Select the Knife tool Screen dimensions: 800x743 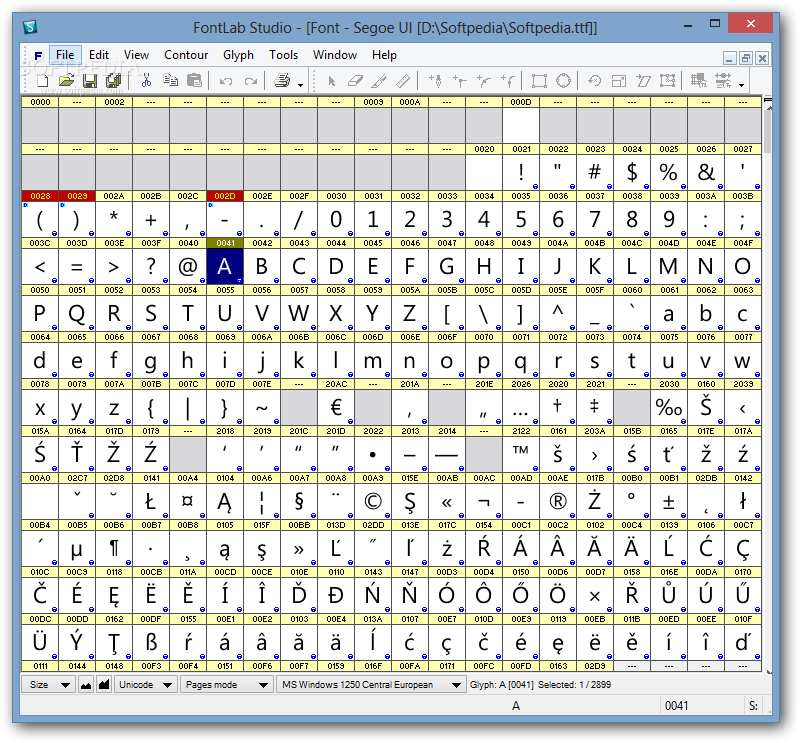[x=379, y=81]
